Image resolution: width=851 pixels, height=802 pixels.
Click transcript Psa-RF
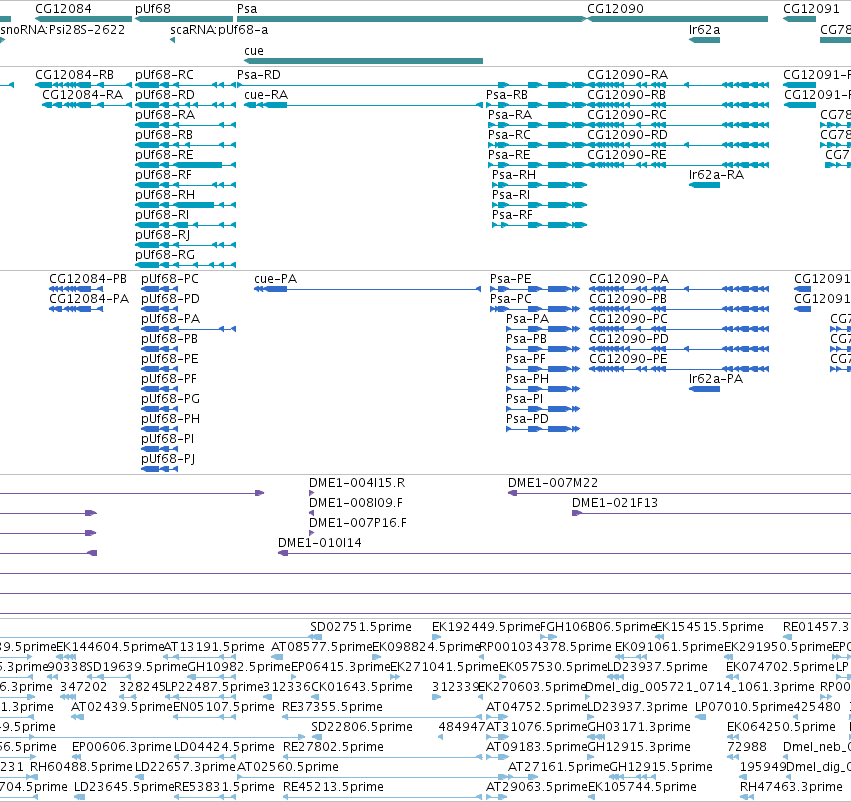click(539, 225)
